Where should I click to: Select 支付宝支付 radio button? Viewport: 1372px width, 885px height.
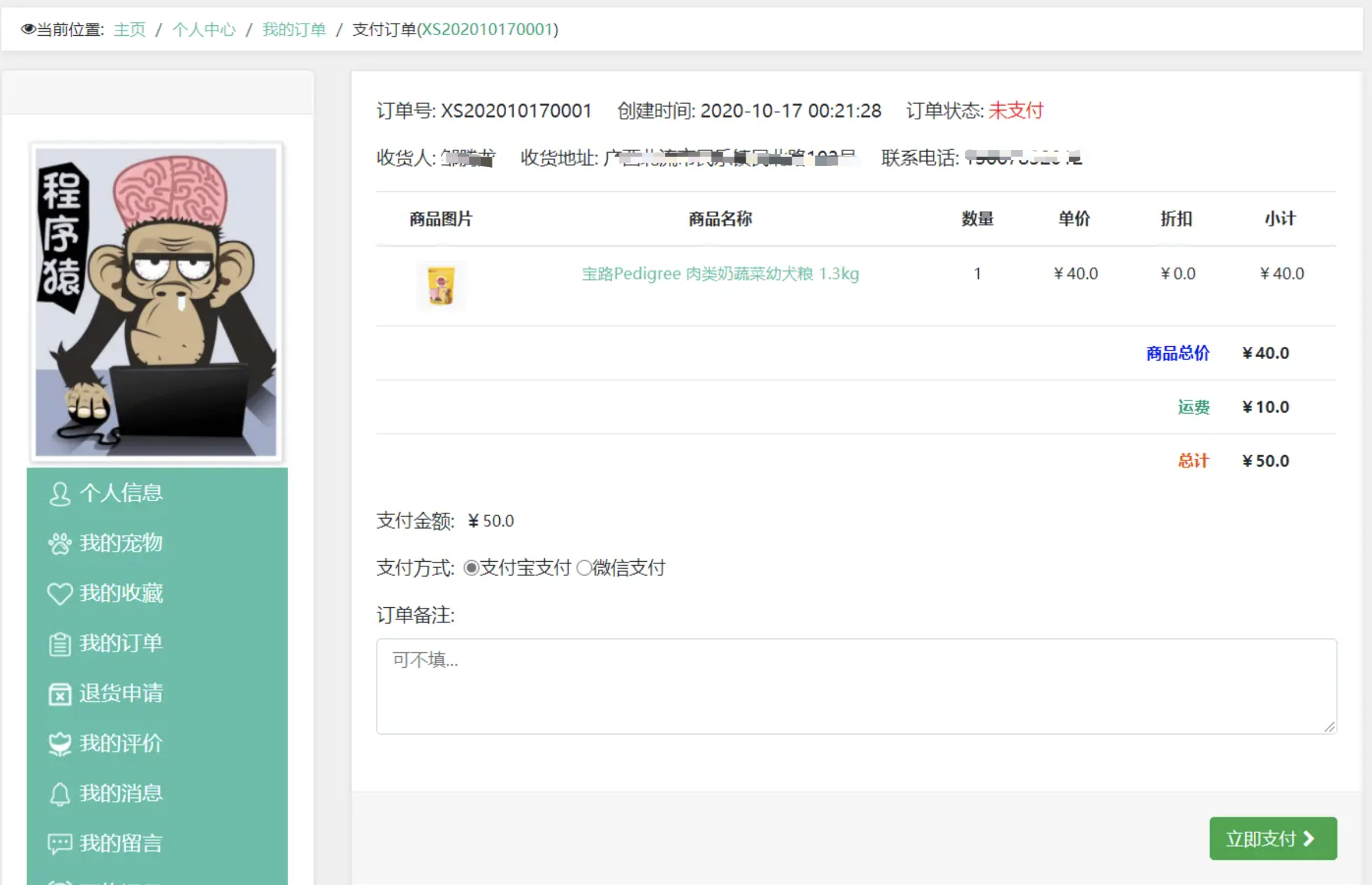(471, 568)
